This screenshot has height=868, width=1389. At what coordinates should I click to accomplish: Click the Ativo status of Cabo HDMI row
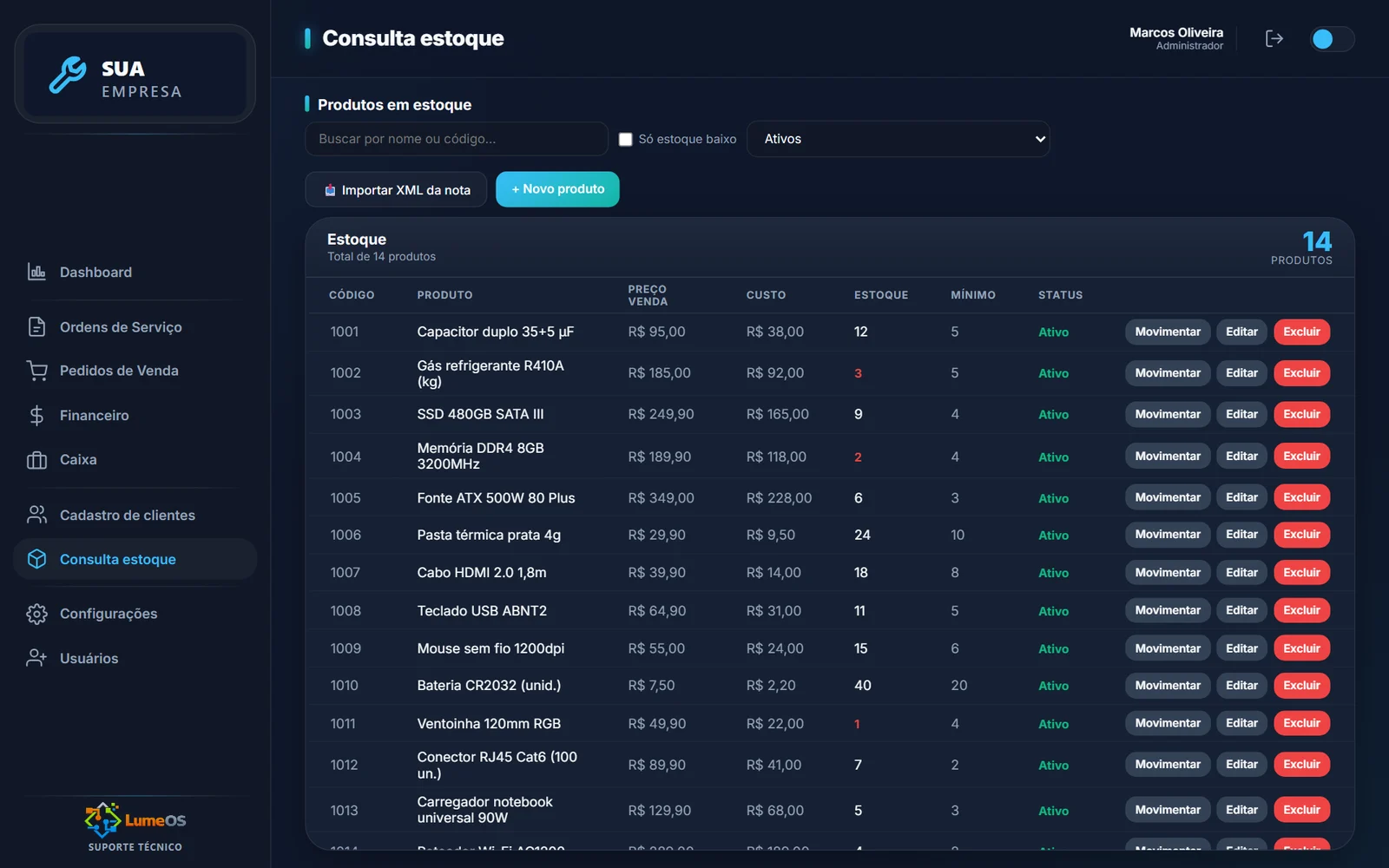click(1053, 573)
